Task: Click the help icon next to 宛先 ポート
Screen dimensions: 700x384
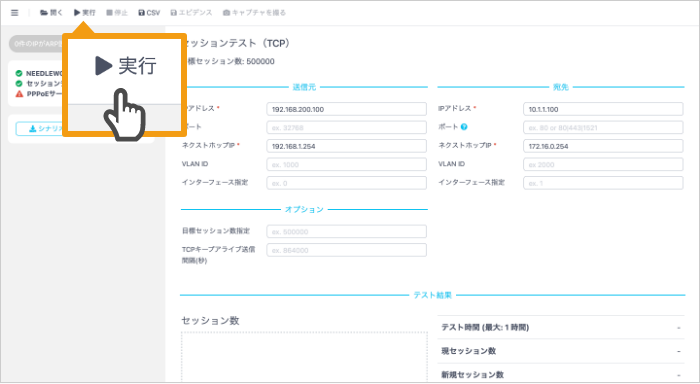Action: click(464, 127)
